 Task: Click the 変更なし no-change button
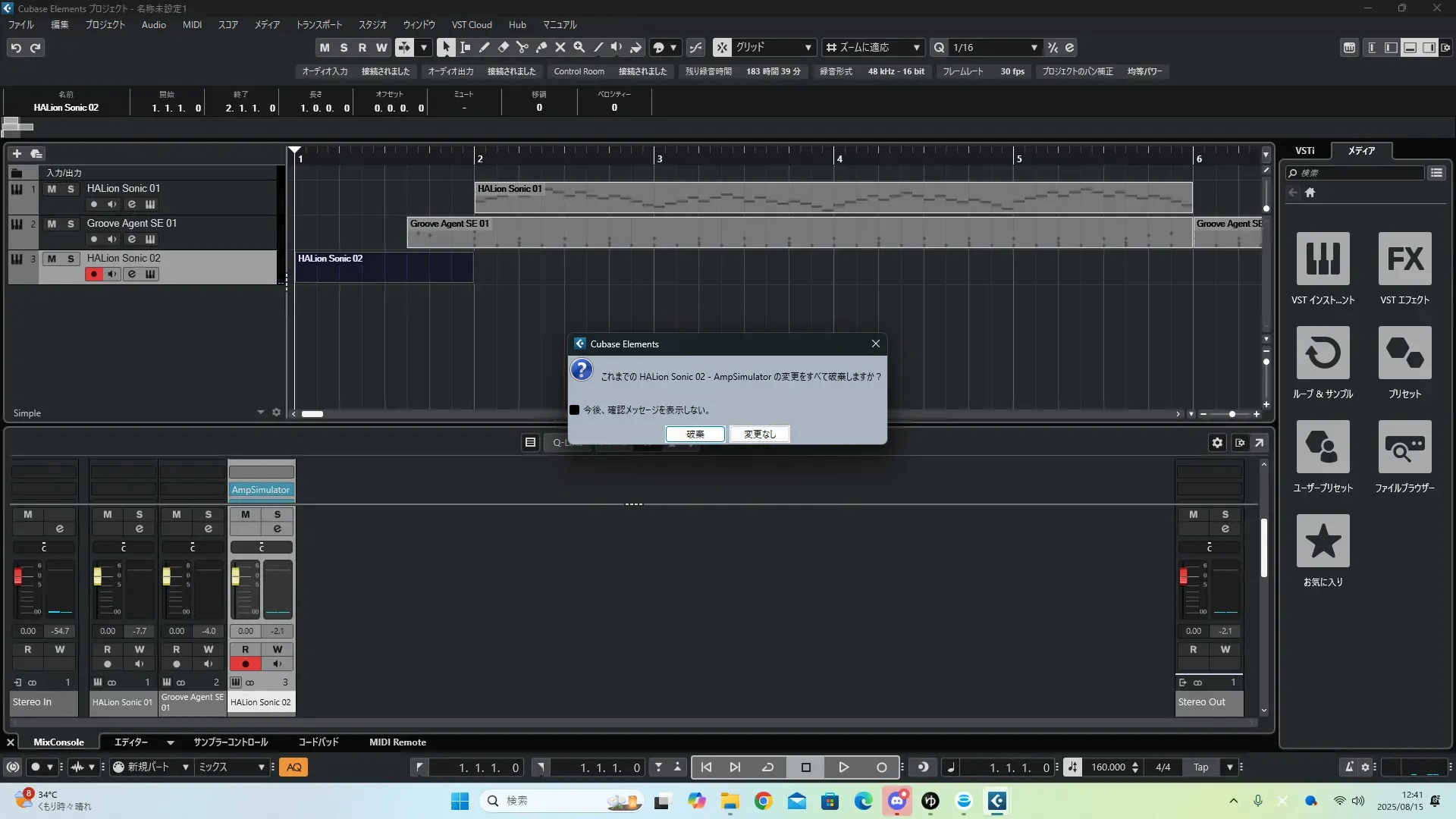[x=759, y=435]
